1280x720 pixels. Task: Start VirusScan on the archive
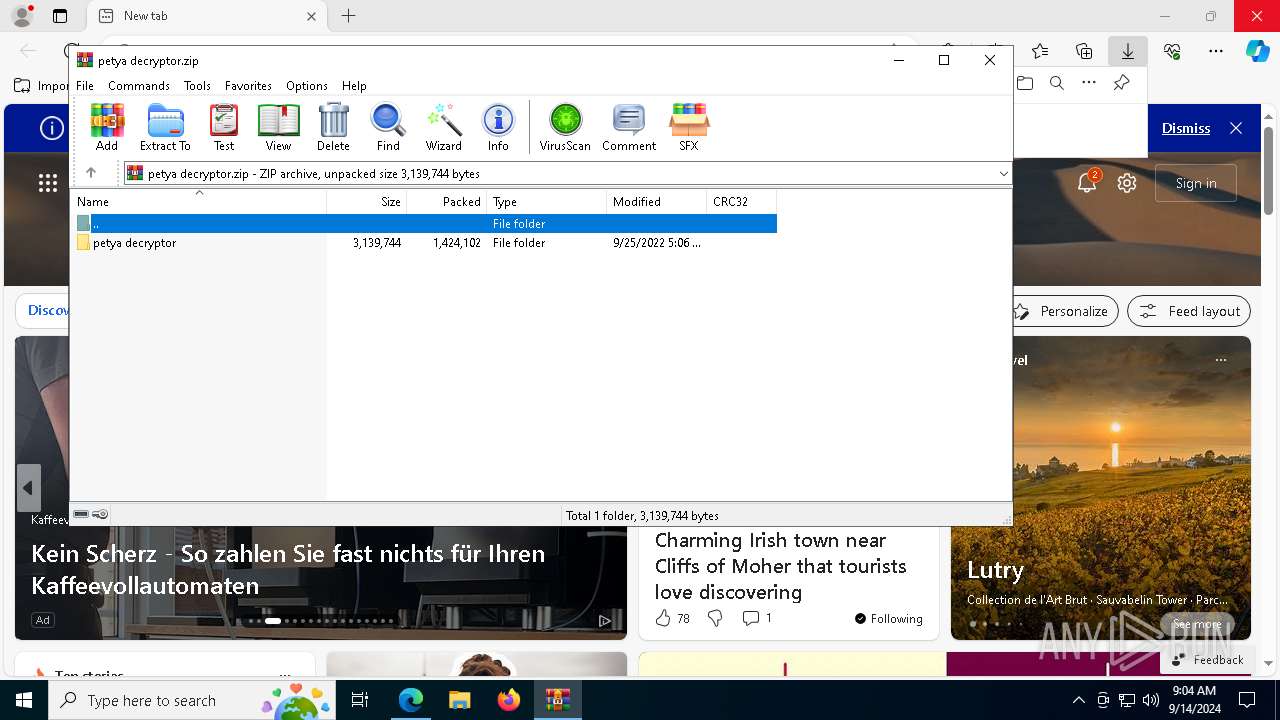pyautogui.click(x=565, y=127)
